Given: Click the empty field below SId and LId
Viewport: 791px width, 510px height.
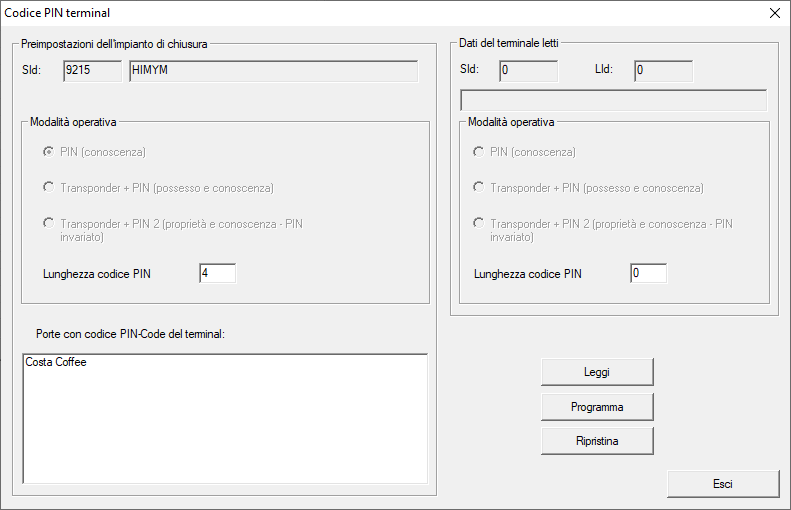Looking at the screenshot, I should click(x=613, y=100).
